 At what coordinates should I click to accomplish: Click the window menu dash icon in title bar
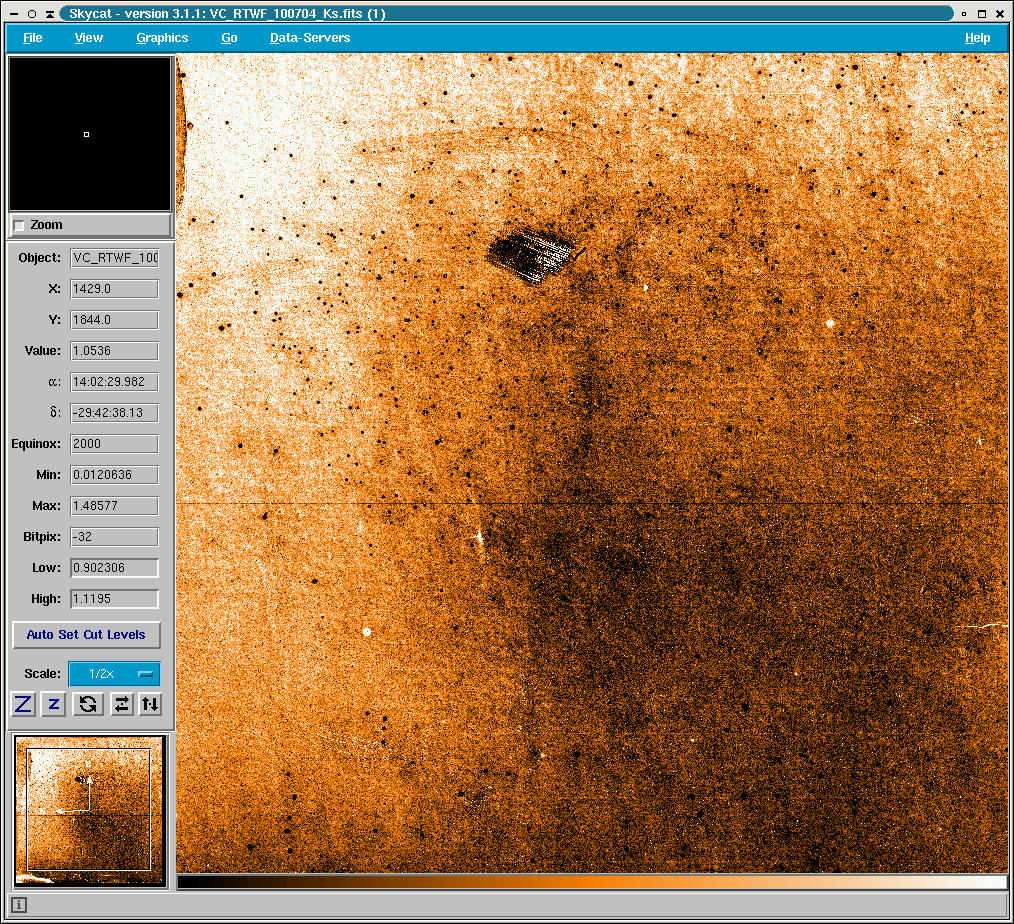(12, 14)
